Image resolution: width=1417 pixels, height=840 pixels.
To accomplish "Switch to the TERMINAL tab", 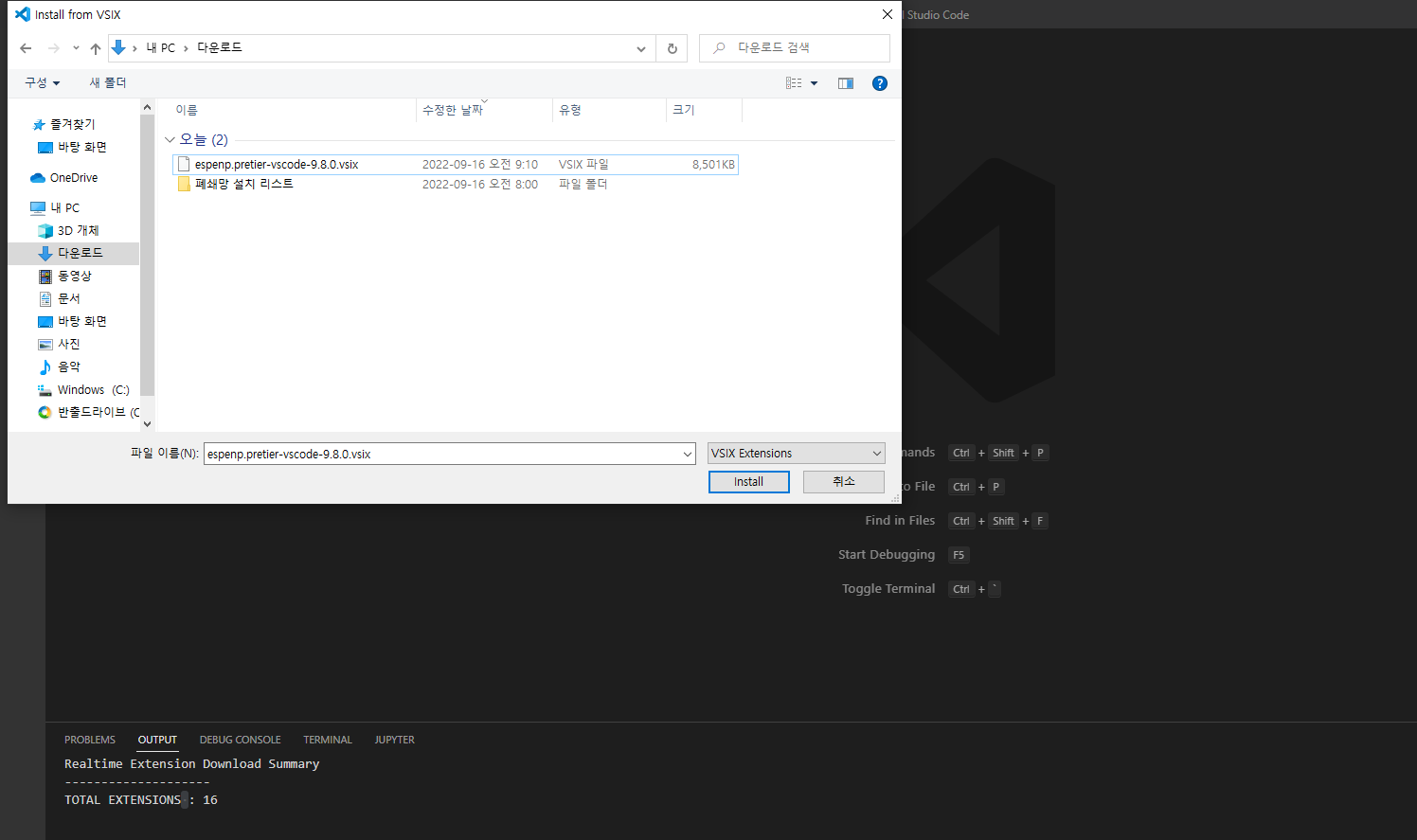I will tap(327, 740).
